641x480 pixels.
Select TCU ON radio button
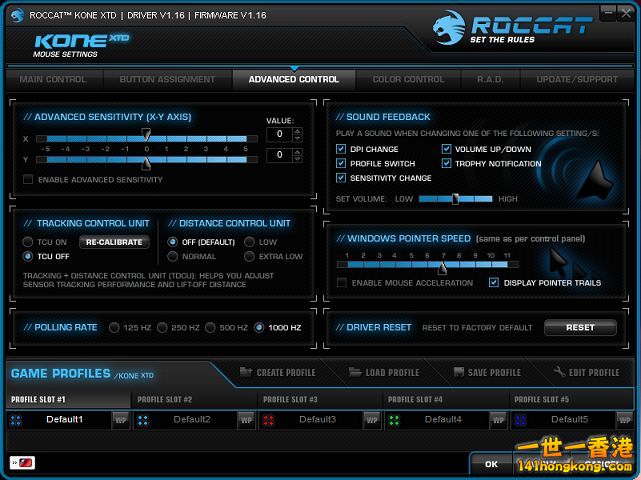pyautogui.click(x=27, y=242)
